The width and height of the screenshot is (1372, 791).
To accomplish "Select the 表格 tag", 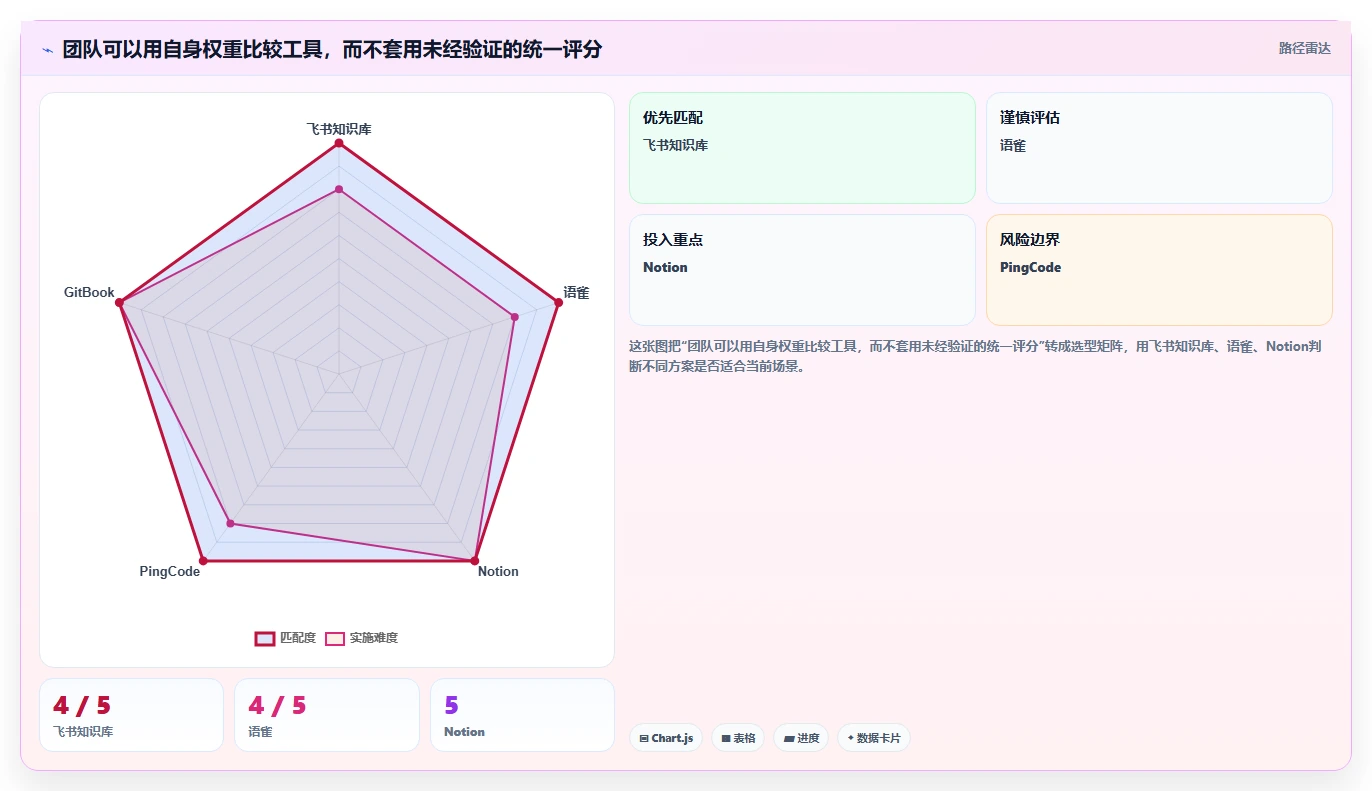I will click(738, 738).
